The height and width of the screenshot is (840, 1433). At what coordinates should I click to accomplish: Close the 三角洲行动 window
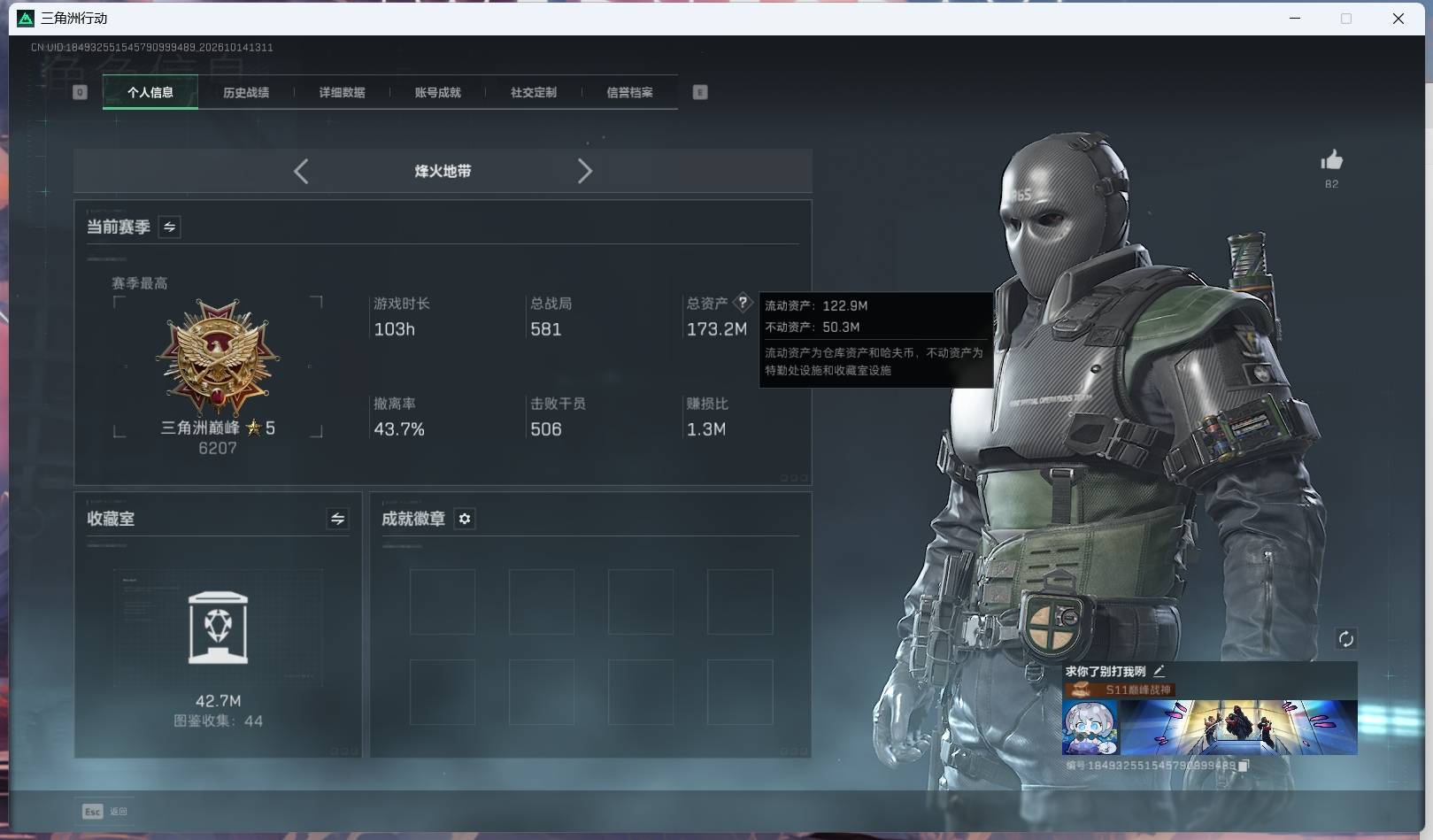1398,19
